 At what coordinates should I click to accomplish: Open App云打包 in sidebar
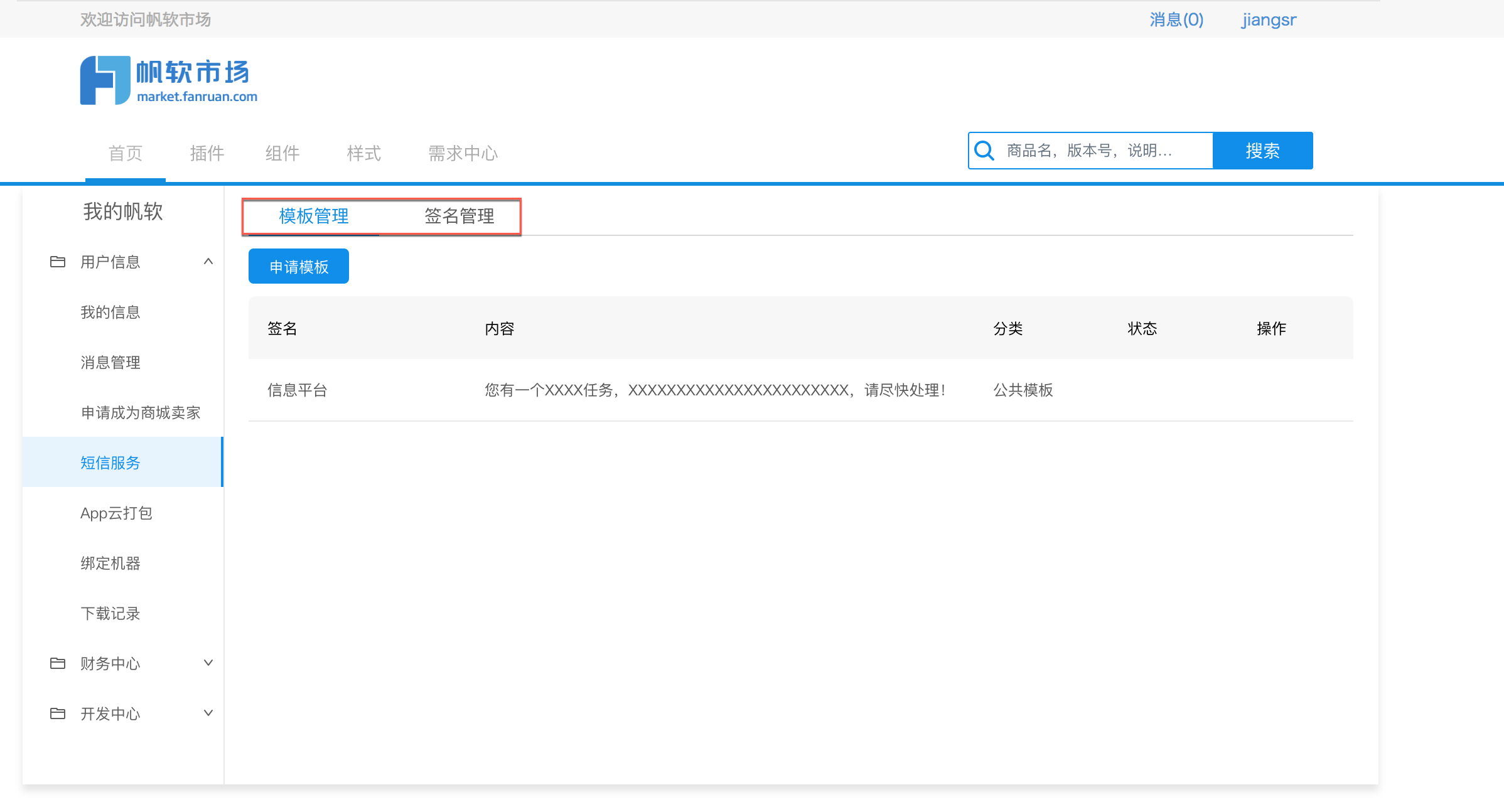click(x=116, y=513)
